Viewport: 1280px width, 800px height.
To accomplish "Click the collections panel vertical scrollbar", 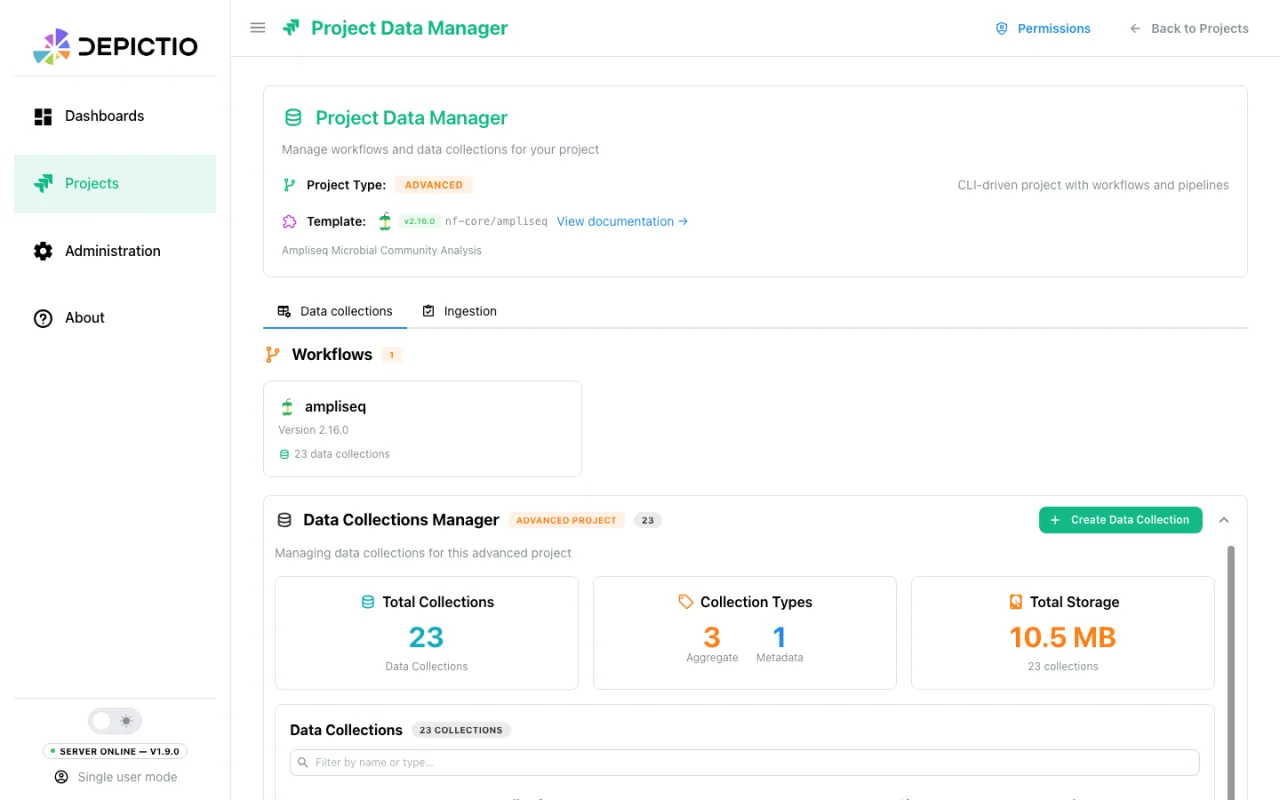I will [x=1231, y=672].
